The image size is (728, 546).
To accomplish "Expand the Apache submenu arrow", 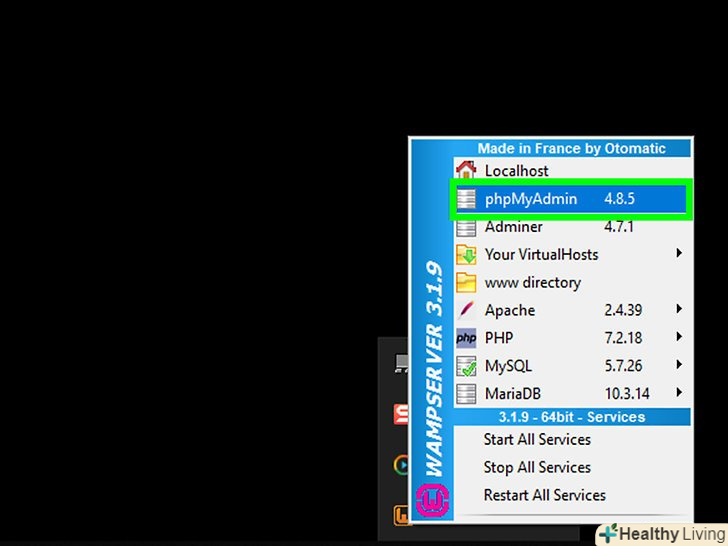I will coord(679,309).
